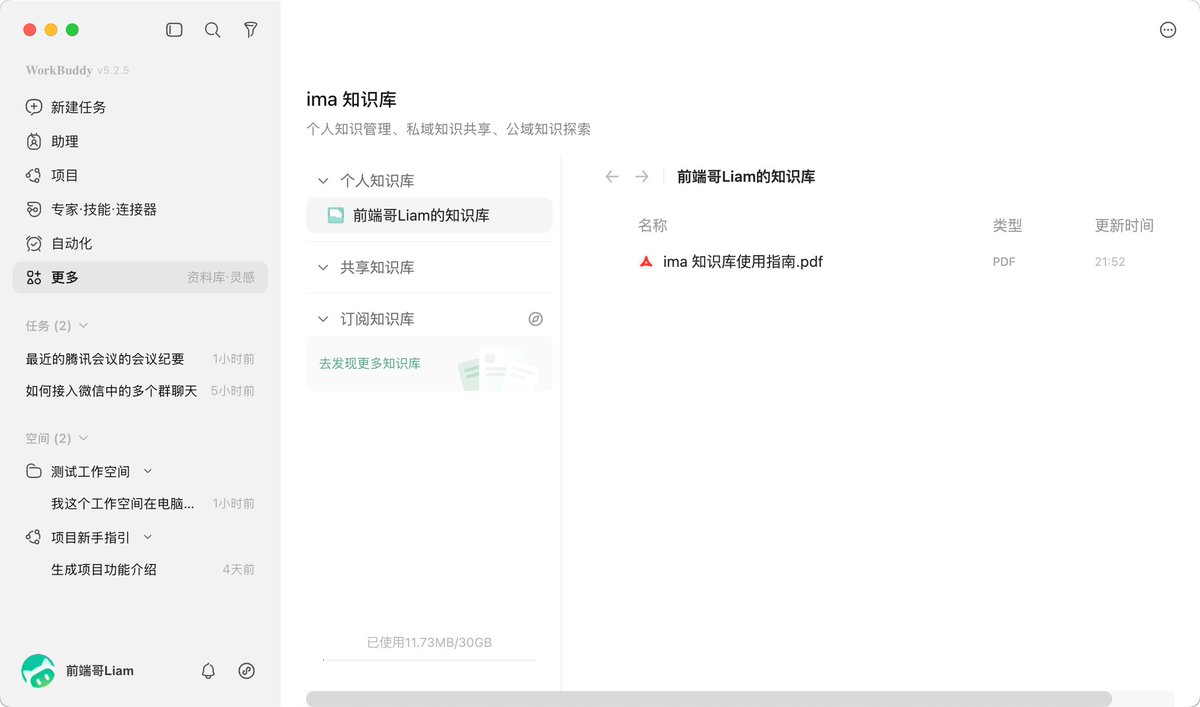Open the notification bell icon

tap(208, 671)
